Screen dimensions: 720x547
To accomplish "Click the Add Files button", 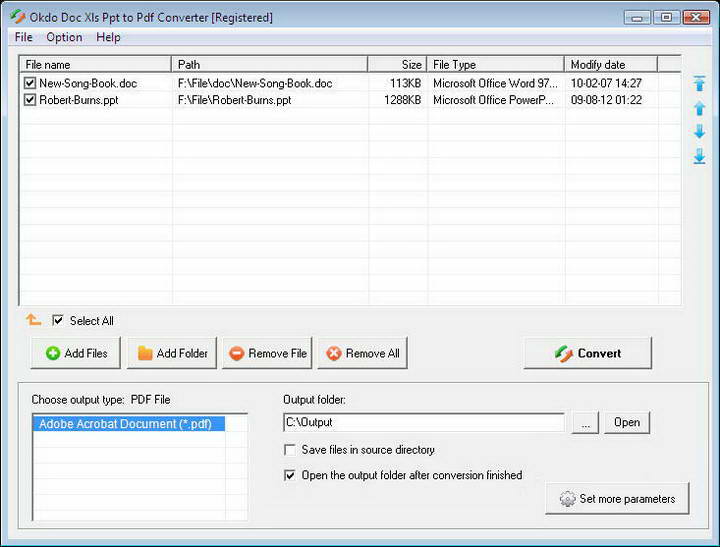I will (76, 353).
